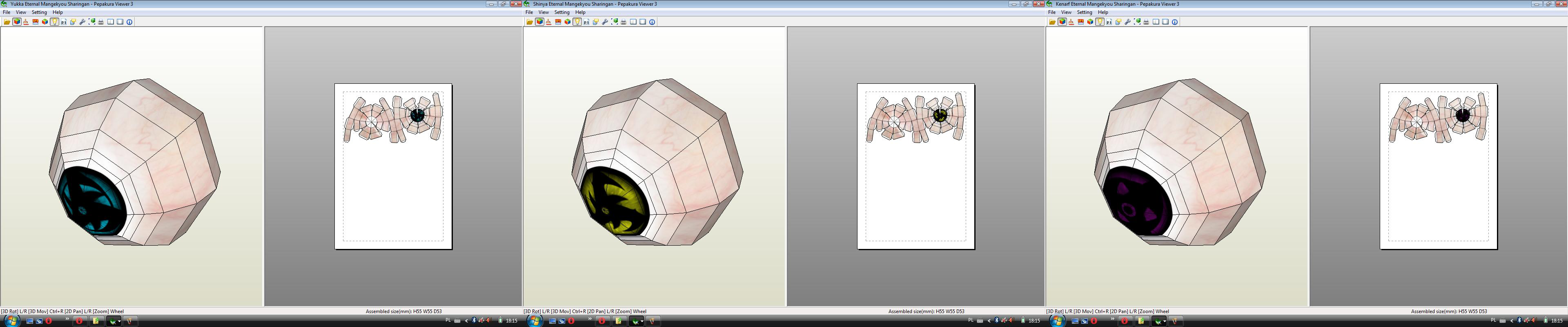
Task: Toggle textured-cube material display in Kenarf window
Action: click(1063, 22)
